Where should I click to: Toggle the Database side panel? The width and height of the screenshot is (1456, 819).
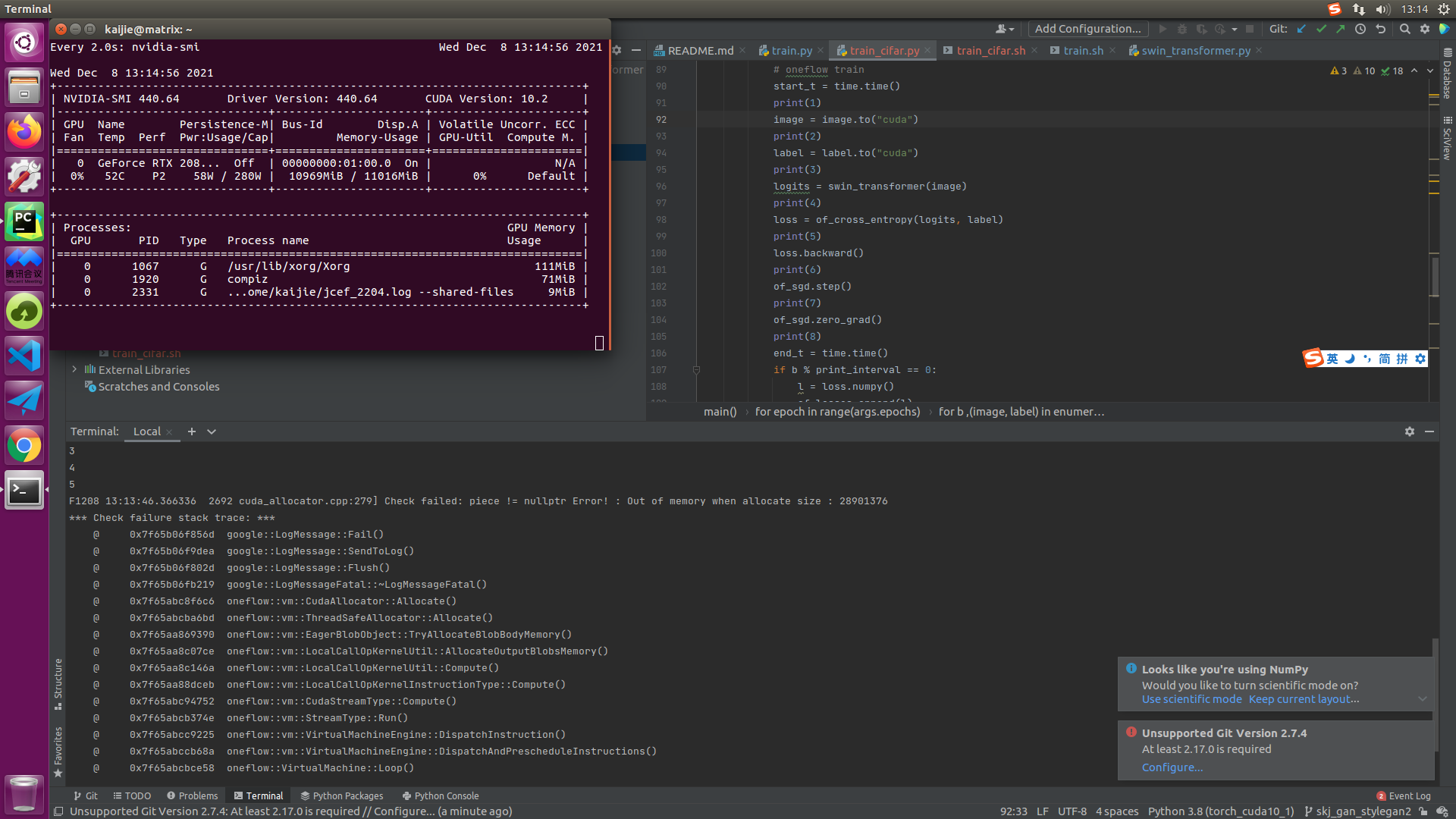[x=1447, y=74]
